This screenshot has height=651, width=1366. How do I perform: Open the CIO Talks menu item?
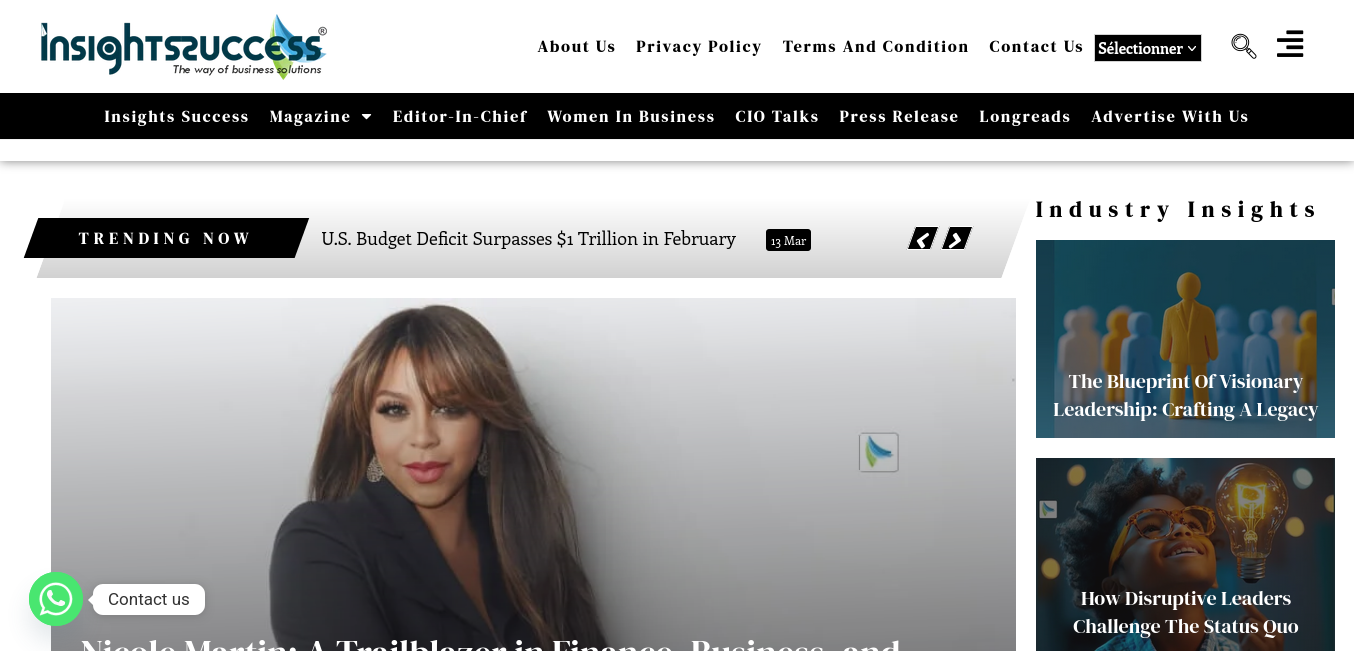777,117
